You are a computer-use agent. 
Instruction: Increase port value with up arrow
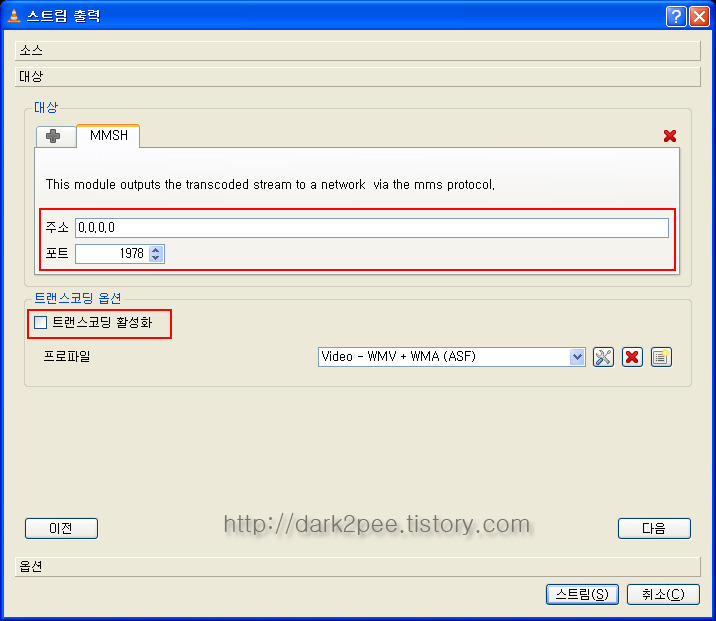click(156, 250)
